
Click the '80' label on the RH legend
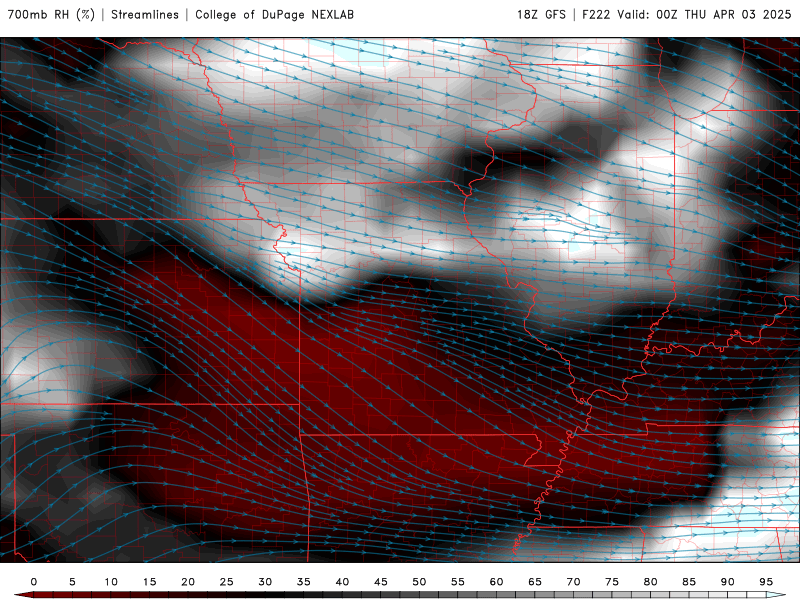[x=650, y=582]
